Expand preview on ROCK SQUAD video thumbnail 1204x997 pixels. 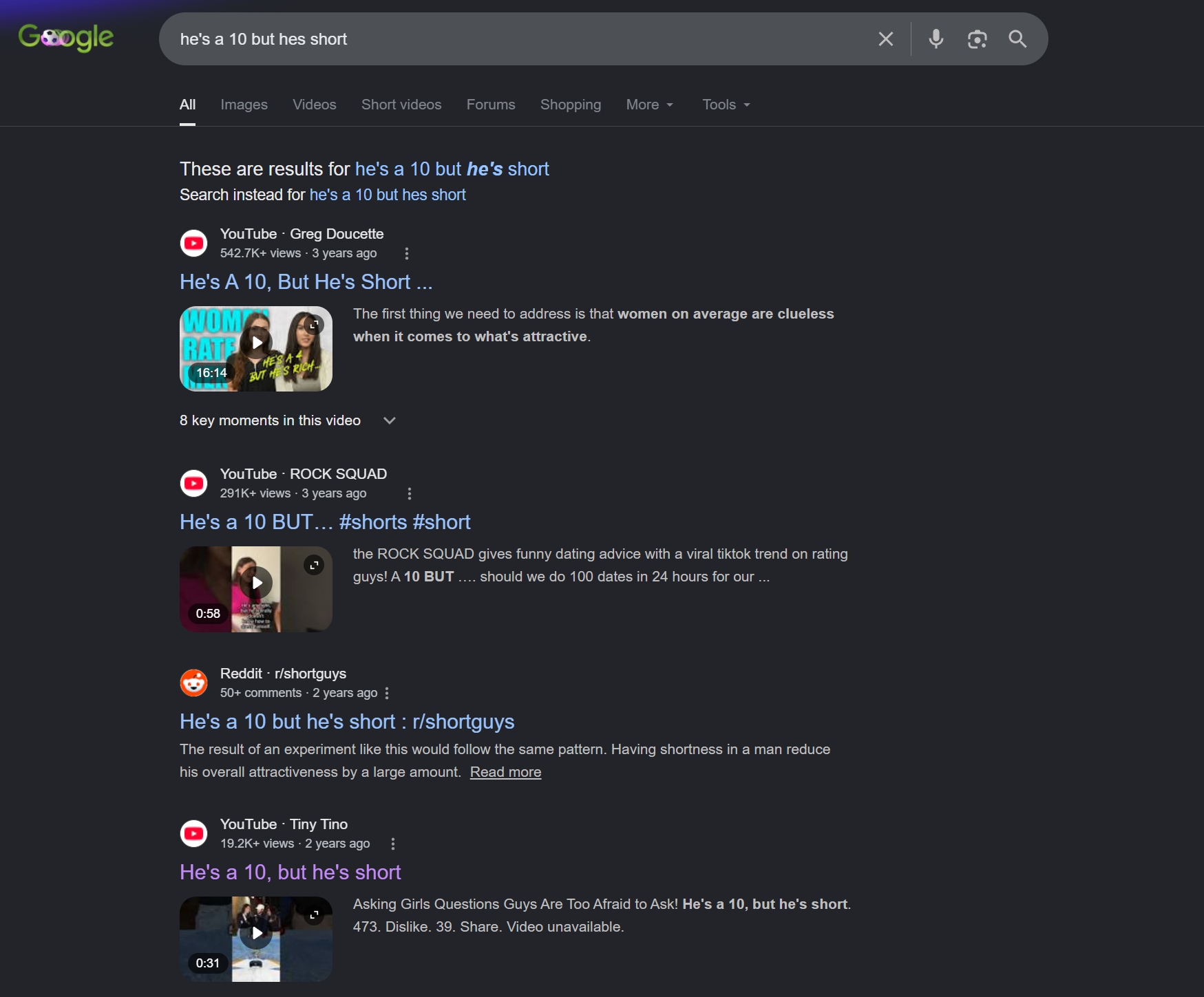314,565
